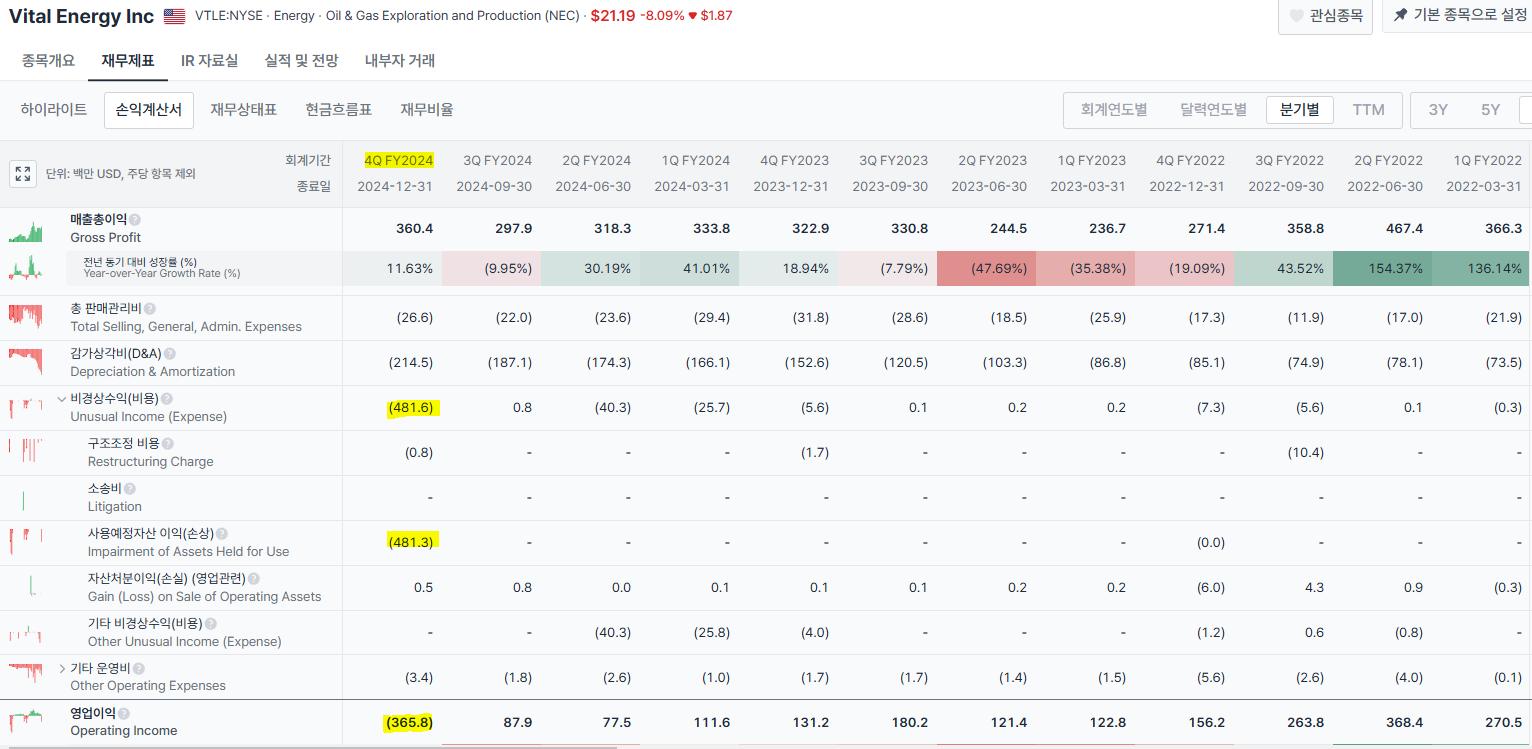Open the 재무상태표 tab

point(243,110)
